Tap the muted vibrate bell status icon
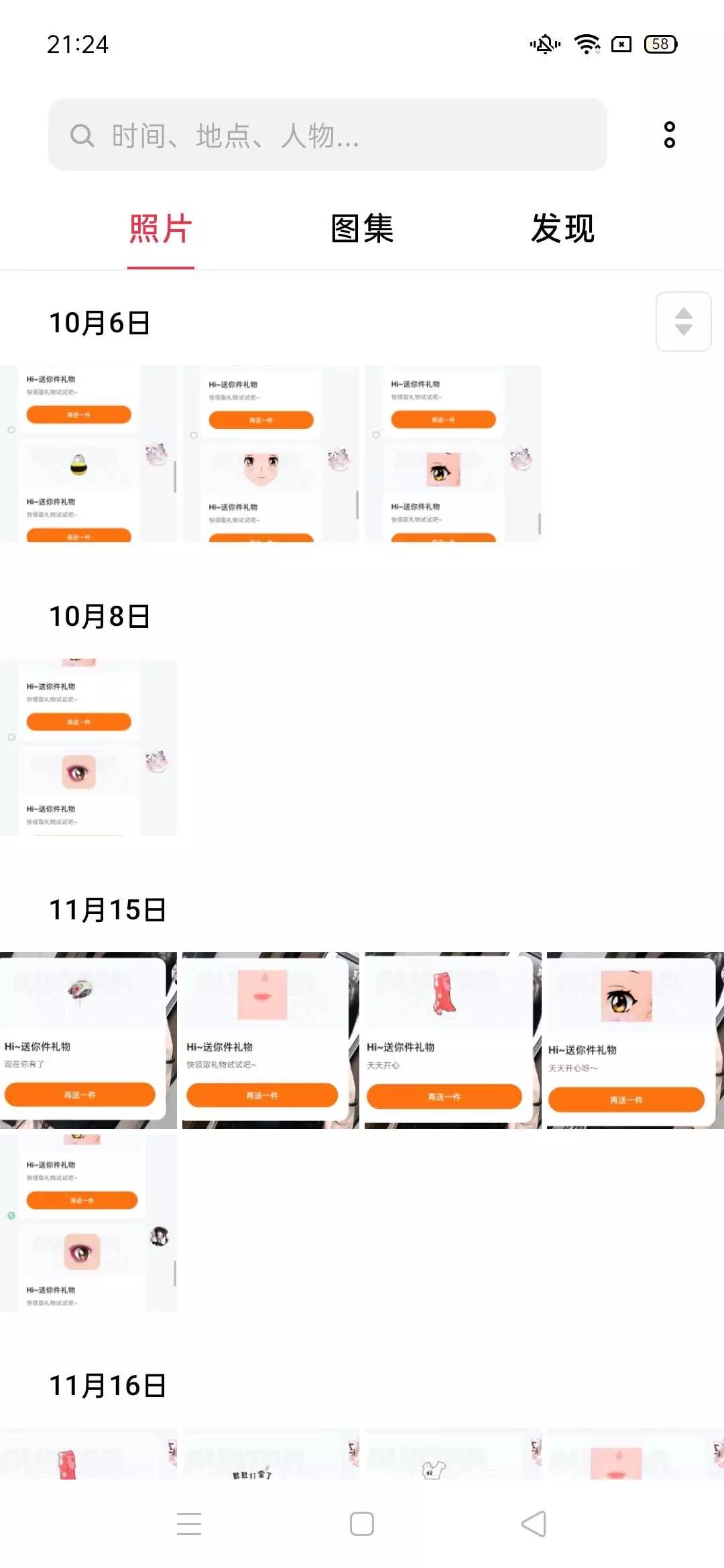Viewport: 724px width, 1568px height. [545, 44]
